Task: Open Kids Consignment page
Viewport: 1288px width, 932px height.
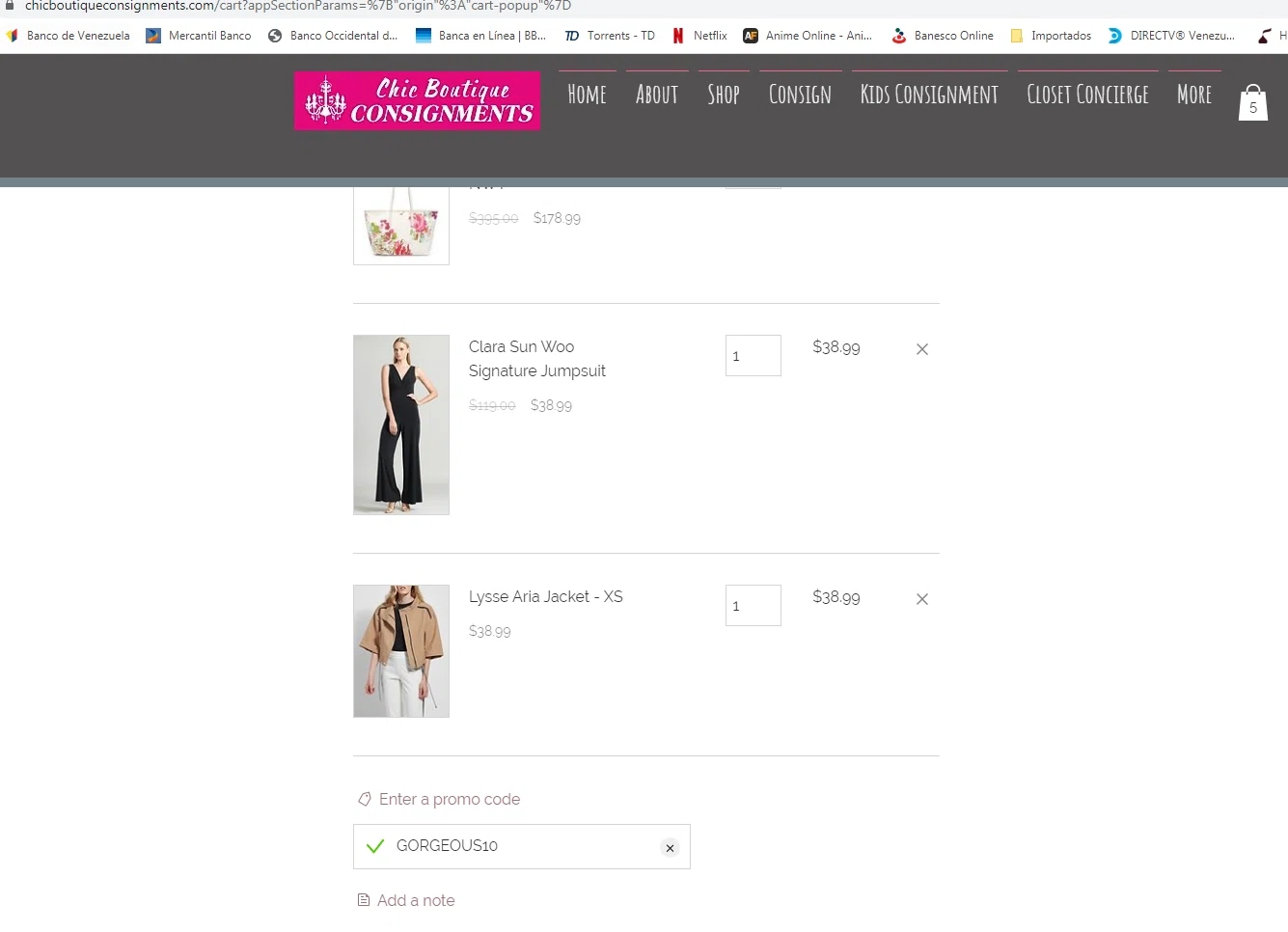Action: point(929,95)
